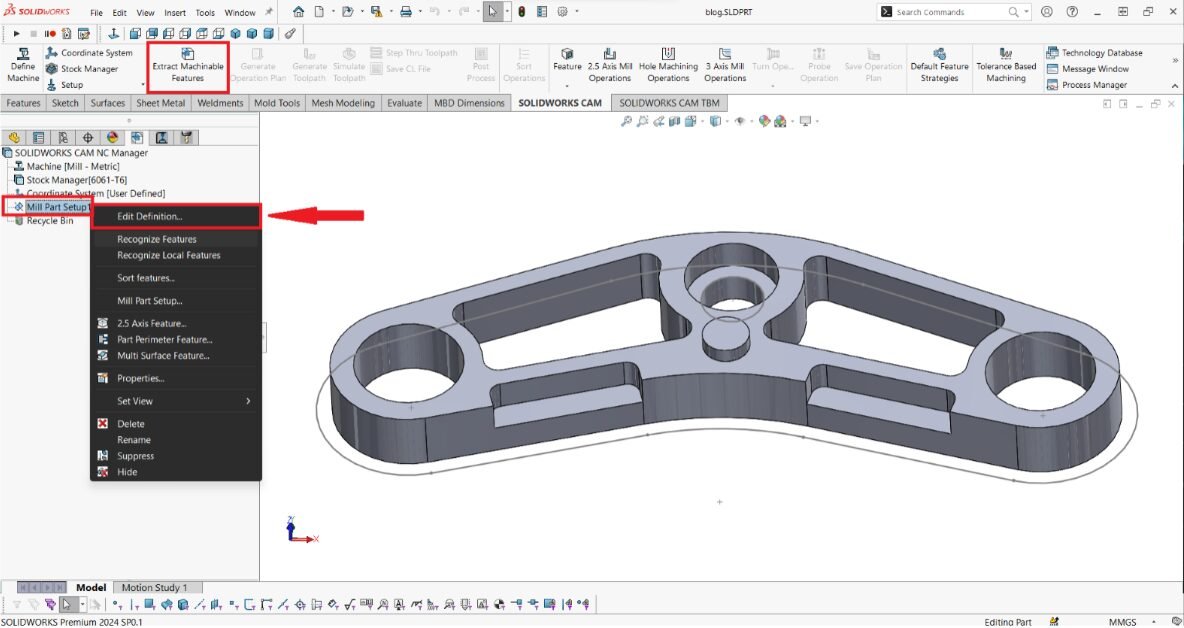Switch to the SOLIDWORKS CAM TBM tab
The image size is (1184, 628).
pyautogui.click(x=668, y=103)
